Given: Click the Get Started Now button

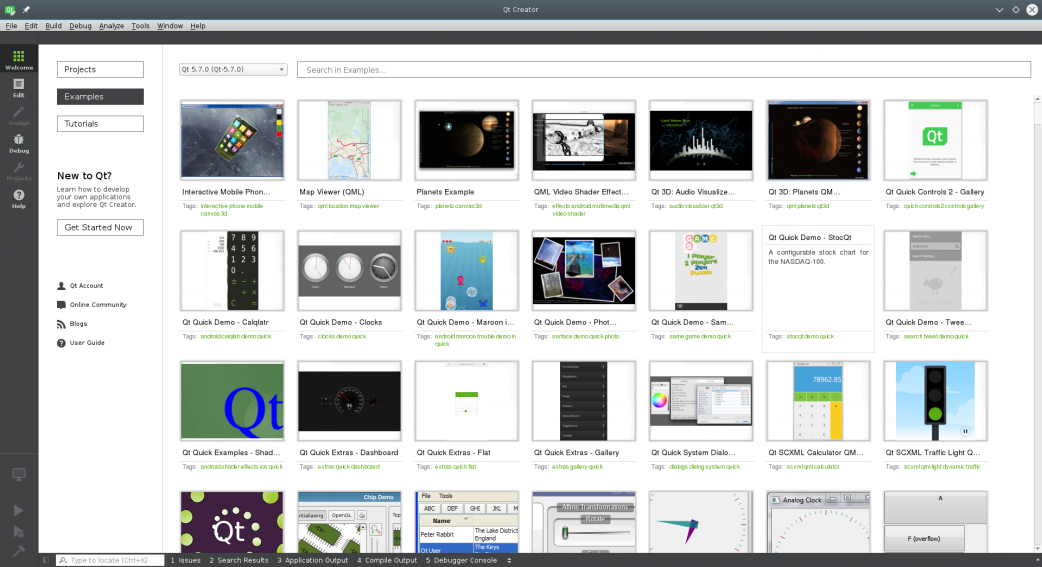Looking at the screenshot, I should point(100,228).
